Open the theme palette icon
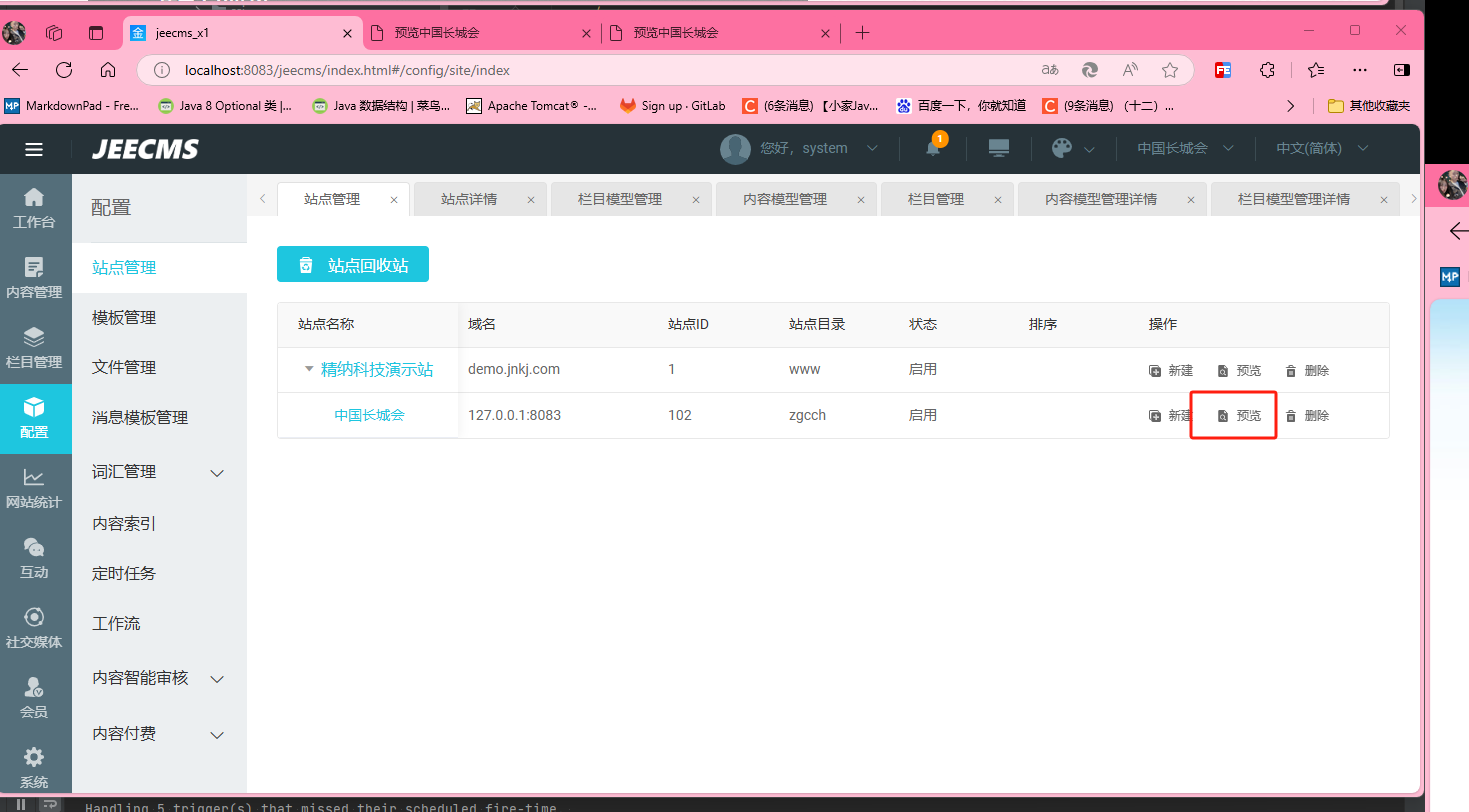The height and width of the screenshot is (812, 1469). (1062, 148)
